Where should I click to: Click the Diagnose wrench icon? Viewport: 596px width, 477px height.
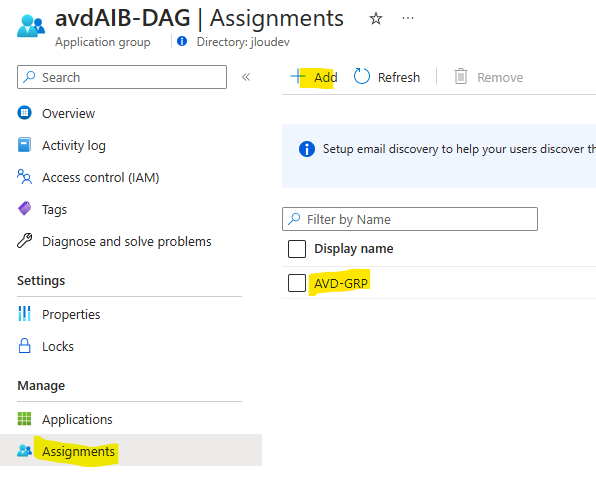pos(24,241)
